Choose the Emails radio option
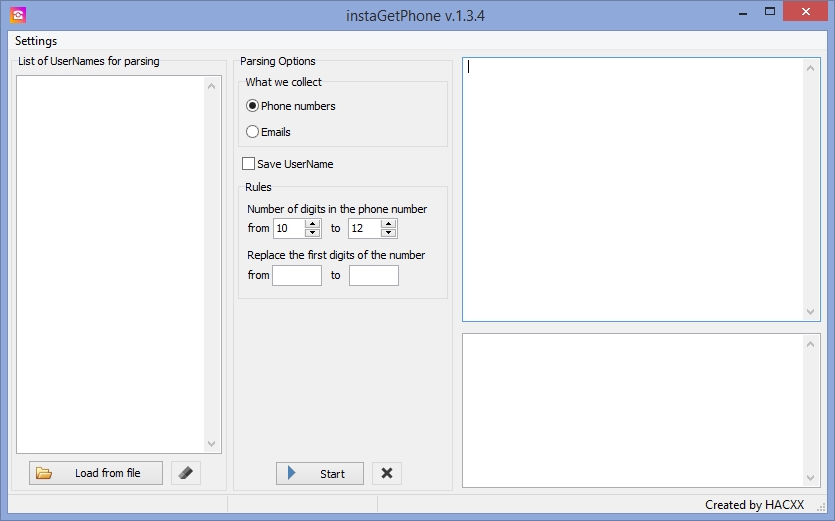This screenshot has width=835, height=521. [x=252, y=132]
